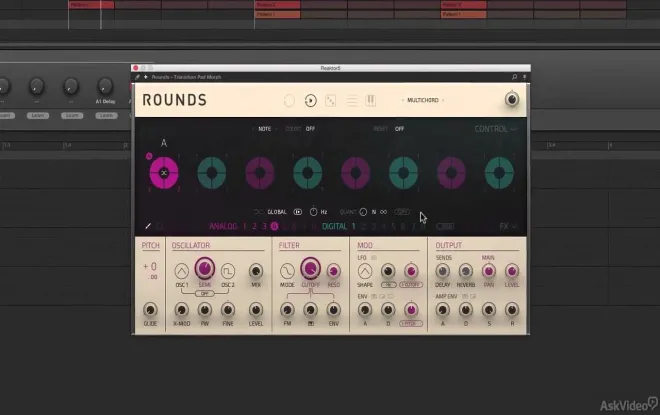Screen dimensions: 660x415
Task: Open the list lines view icon in header
Action: (351, 101)
